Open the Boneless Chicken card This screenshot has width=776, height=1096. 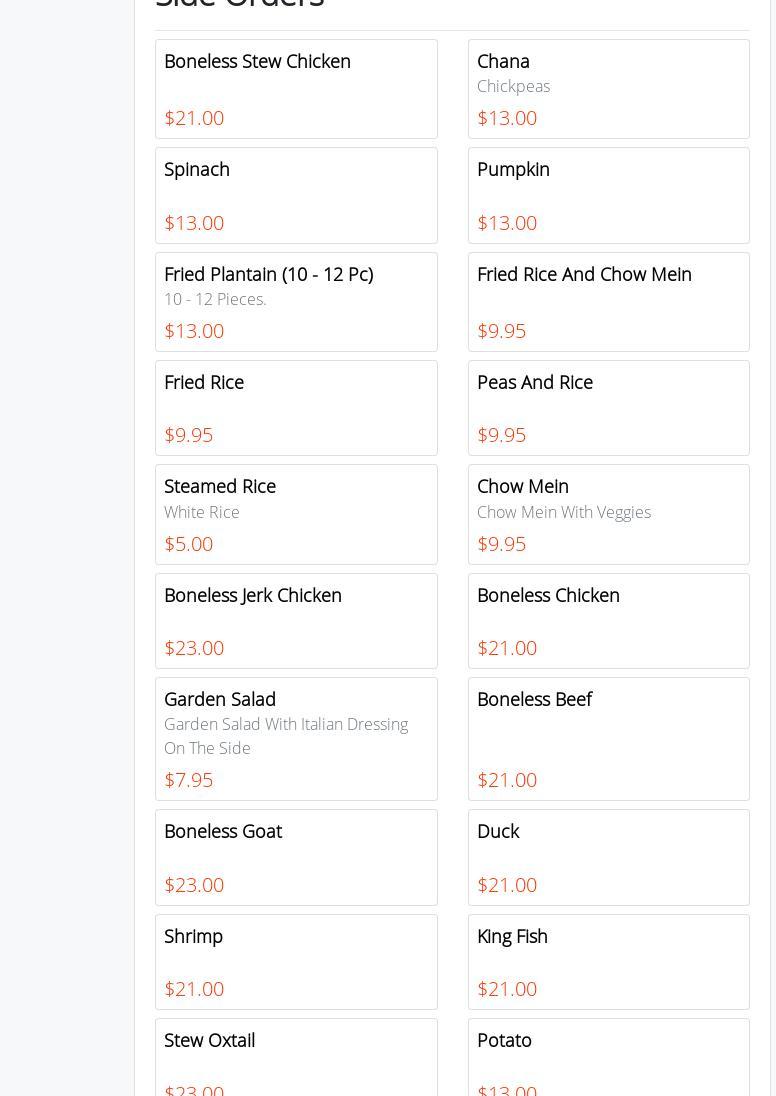click(x=608, y=620)
